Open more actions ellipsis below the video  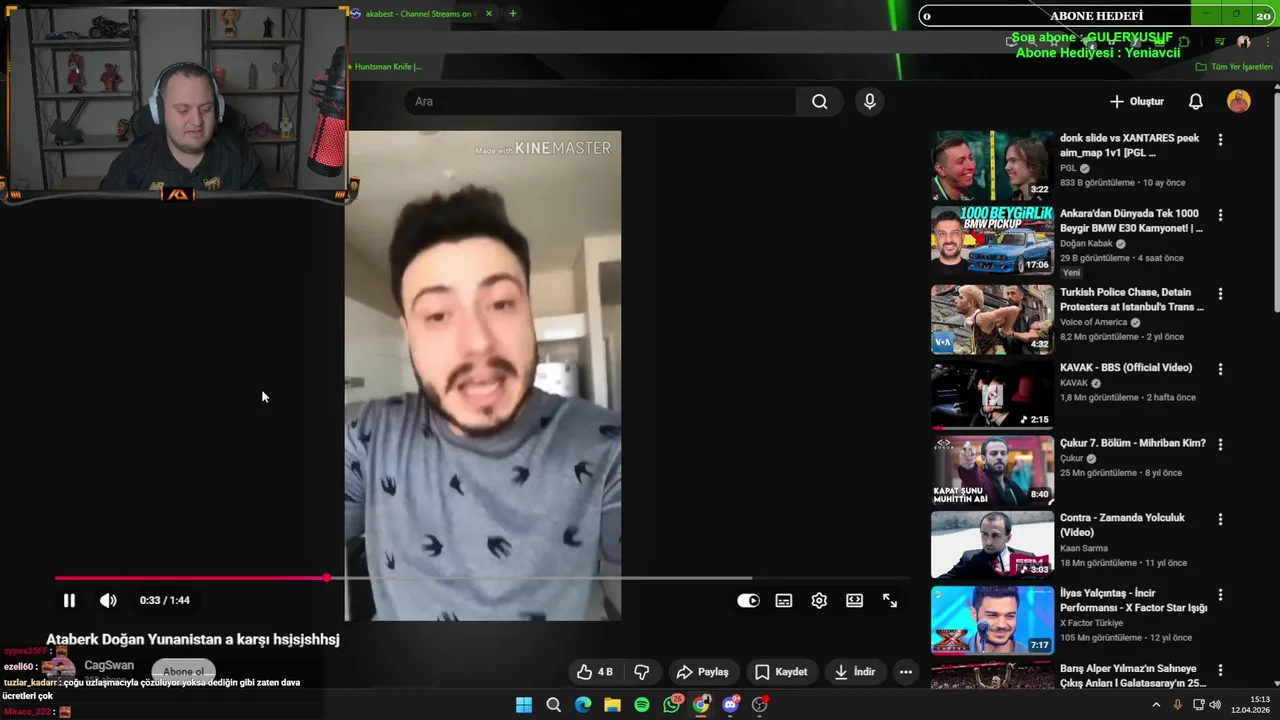906,672
